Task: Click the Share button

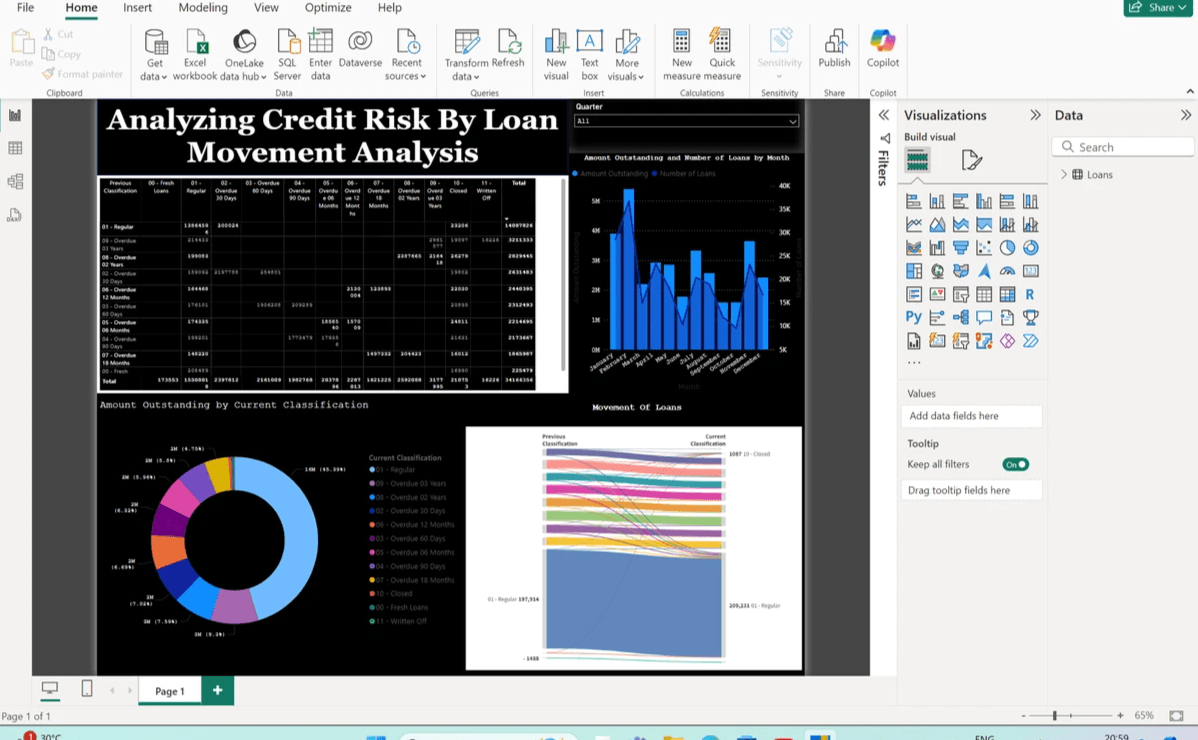Action: [x=1158, y=8]
